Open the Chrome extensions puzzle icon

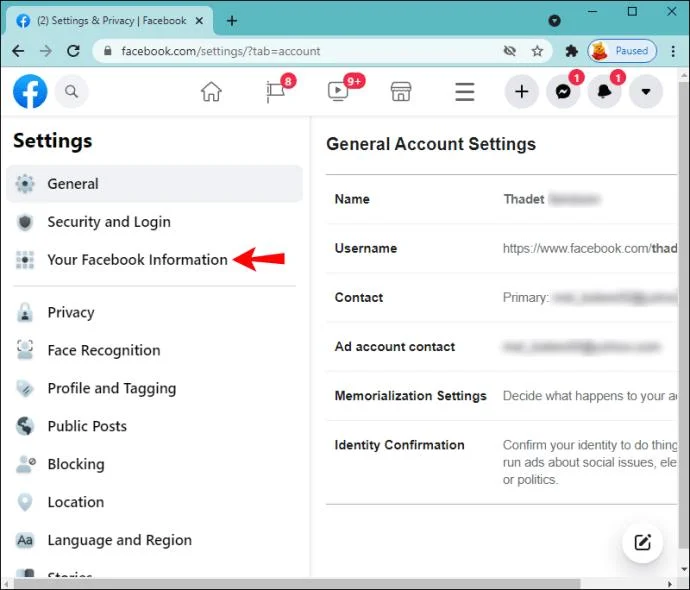571,51
